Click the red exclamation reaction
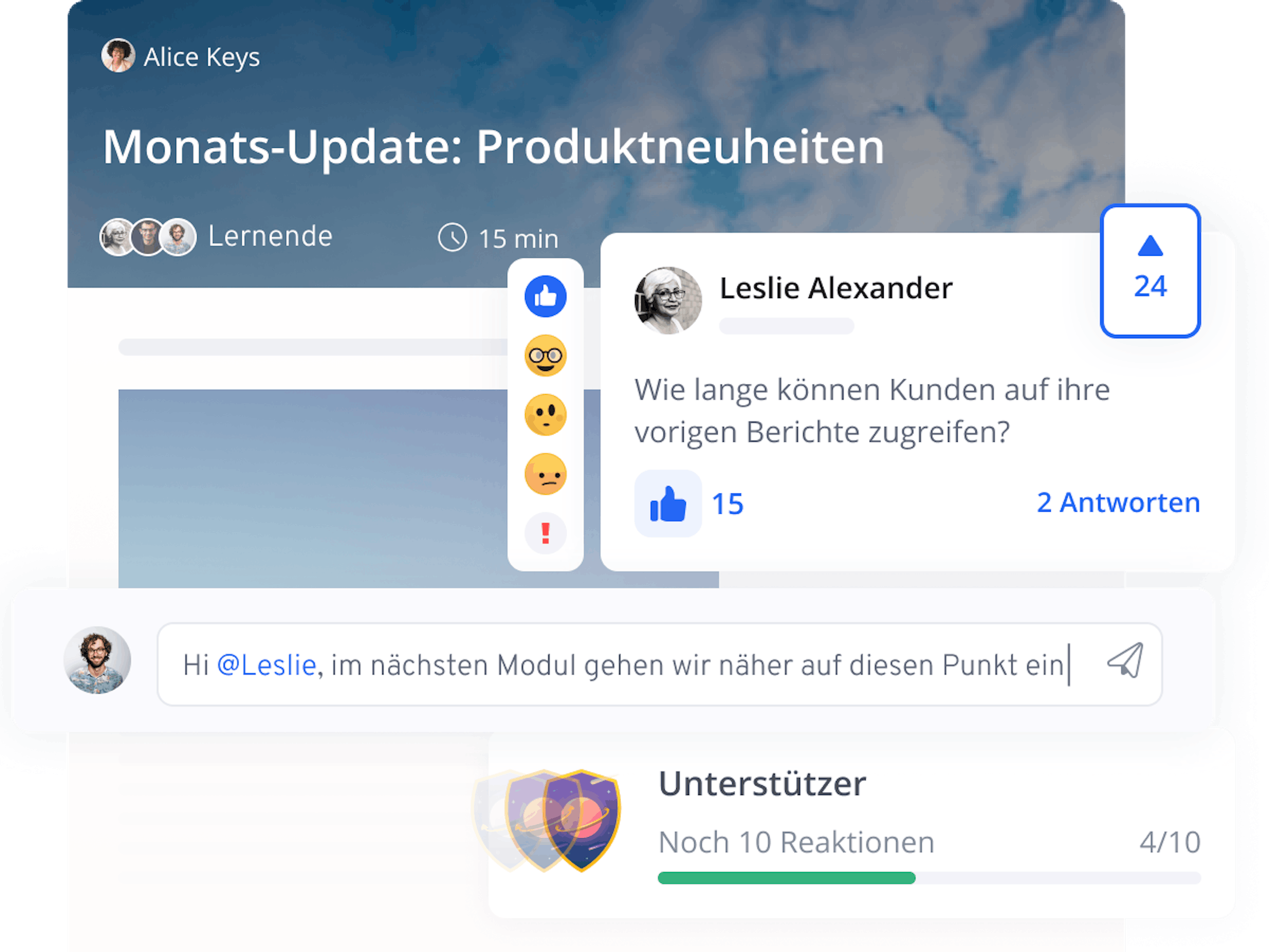Viewport: 1269px width, 952px height. [546, 533]
